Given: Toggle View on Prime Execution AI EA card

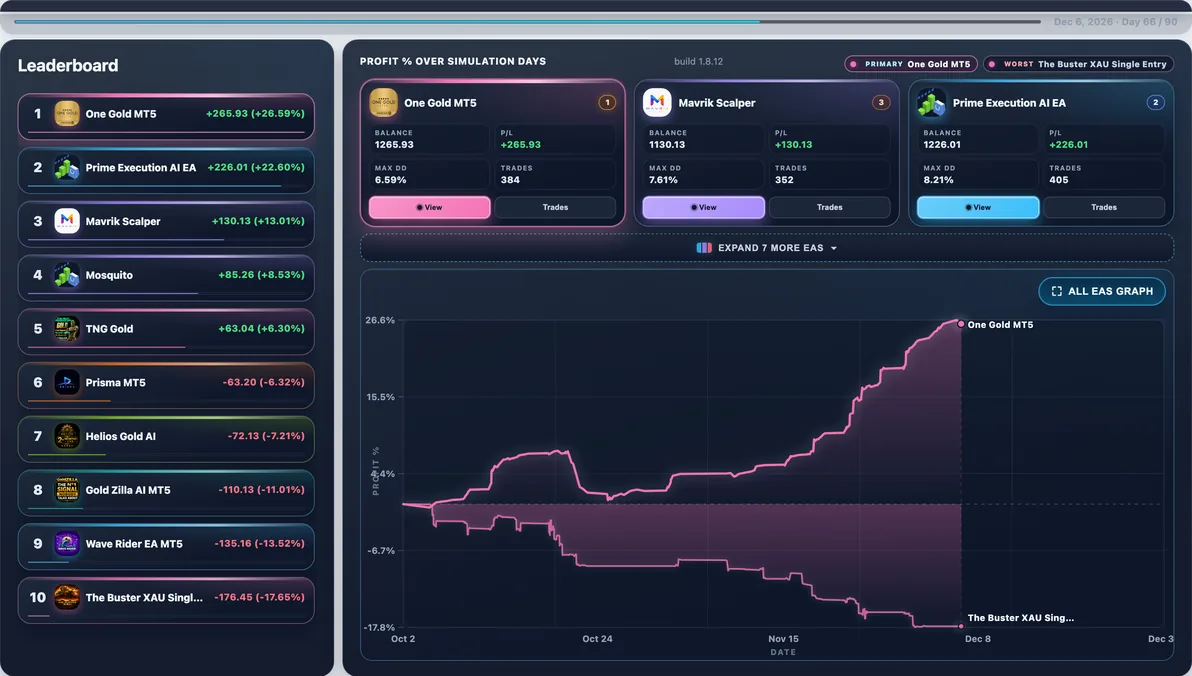Looking at the screenshot, I should [978, 207].
